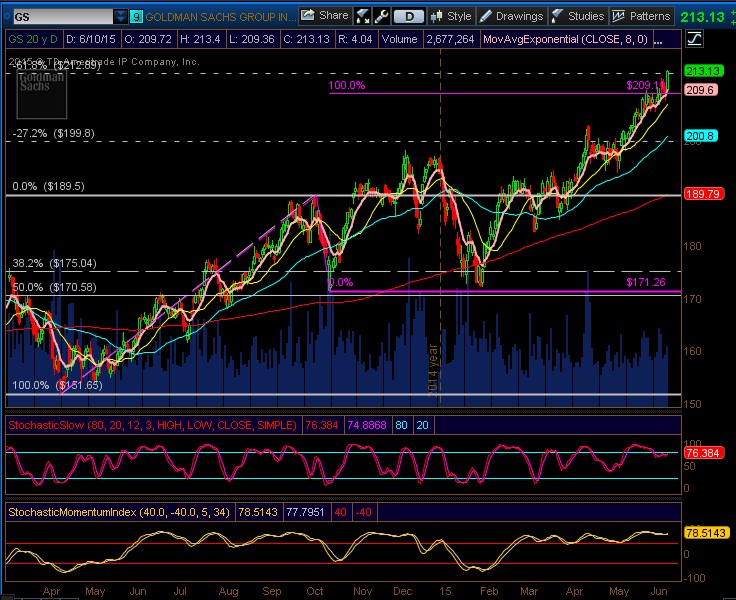Screen dimensions: 736x600
Task: Click the 78.5143 momentum value bubble on axis
Action: (x=706, y=533)
